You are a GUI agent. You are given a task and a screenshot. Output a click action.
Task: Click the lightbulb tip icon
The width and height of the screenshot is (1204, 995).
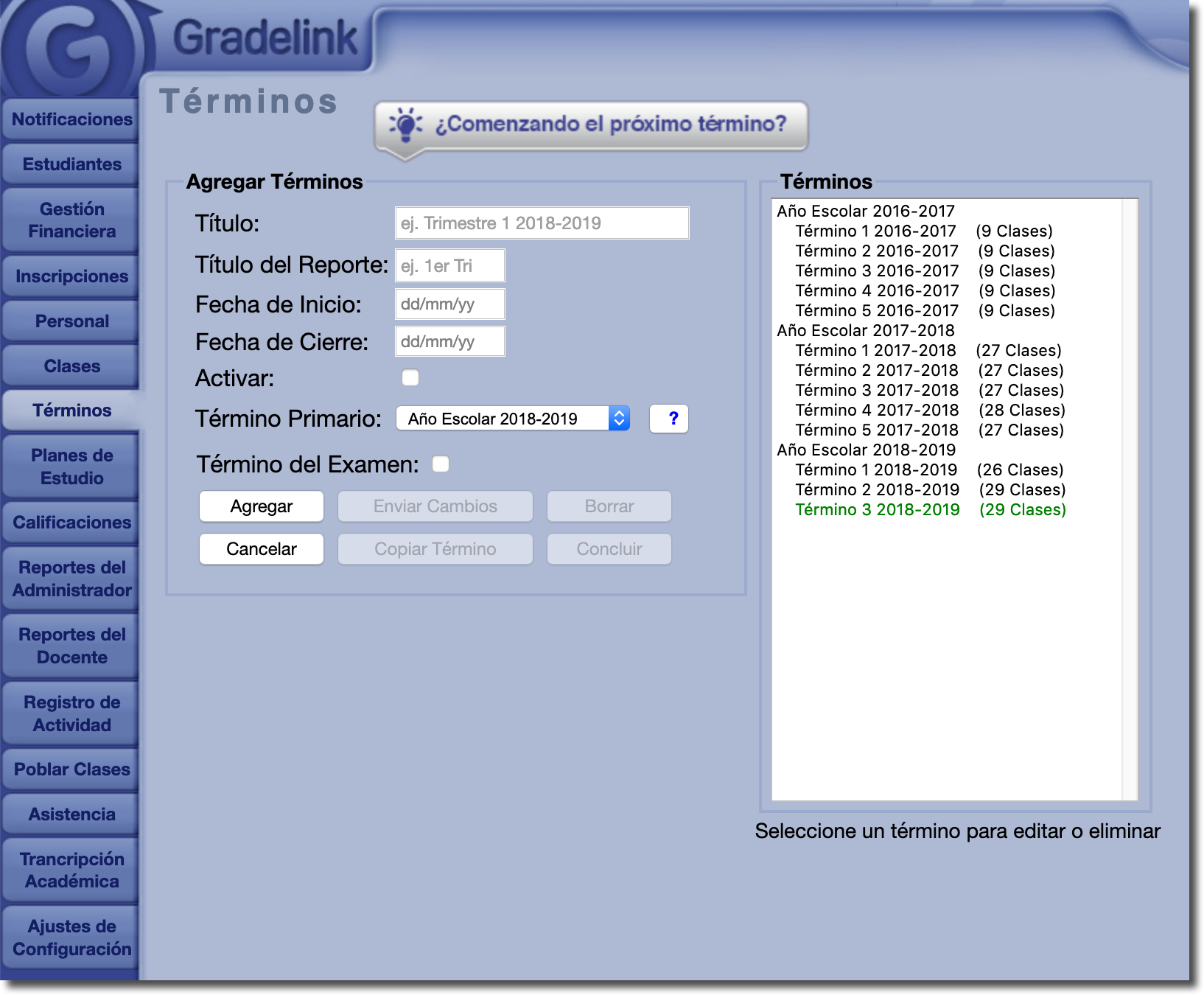coord(405,125)
